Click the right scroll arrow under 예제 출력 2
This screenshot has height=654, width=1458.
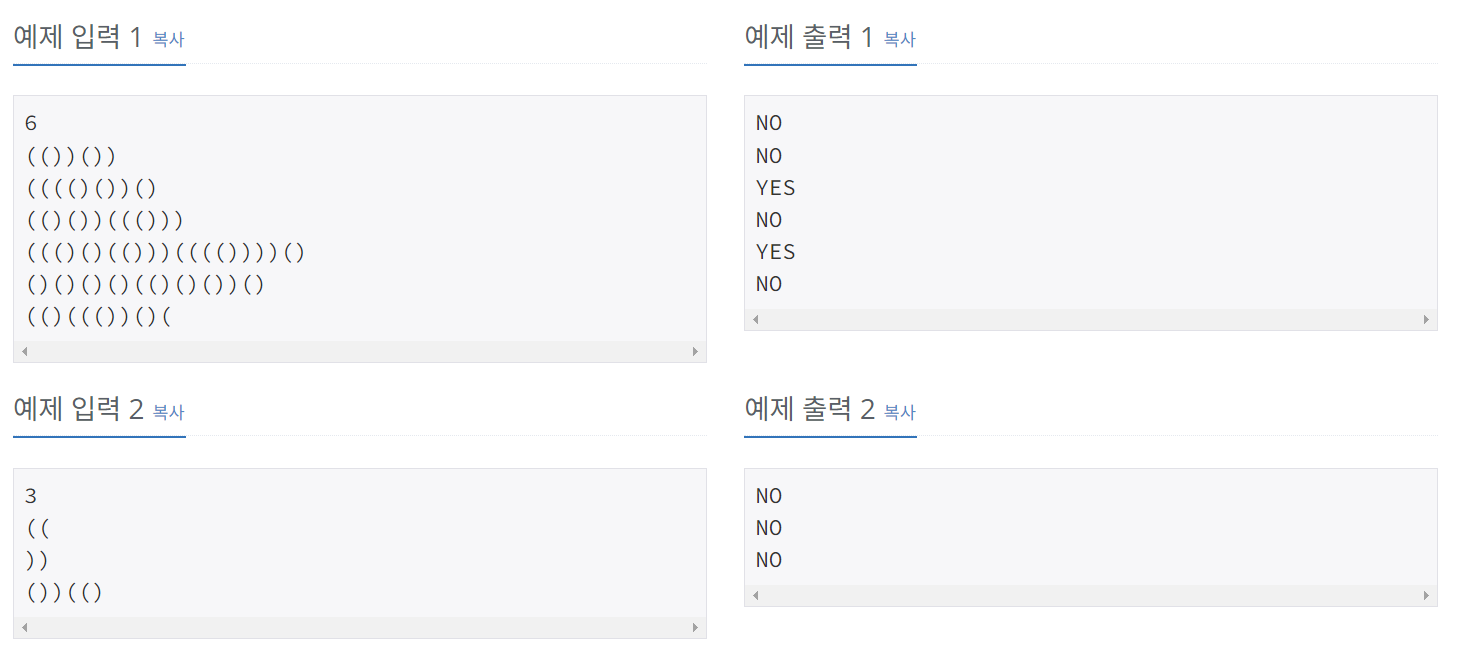(x=1427, y=594)
